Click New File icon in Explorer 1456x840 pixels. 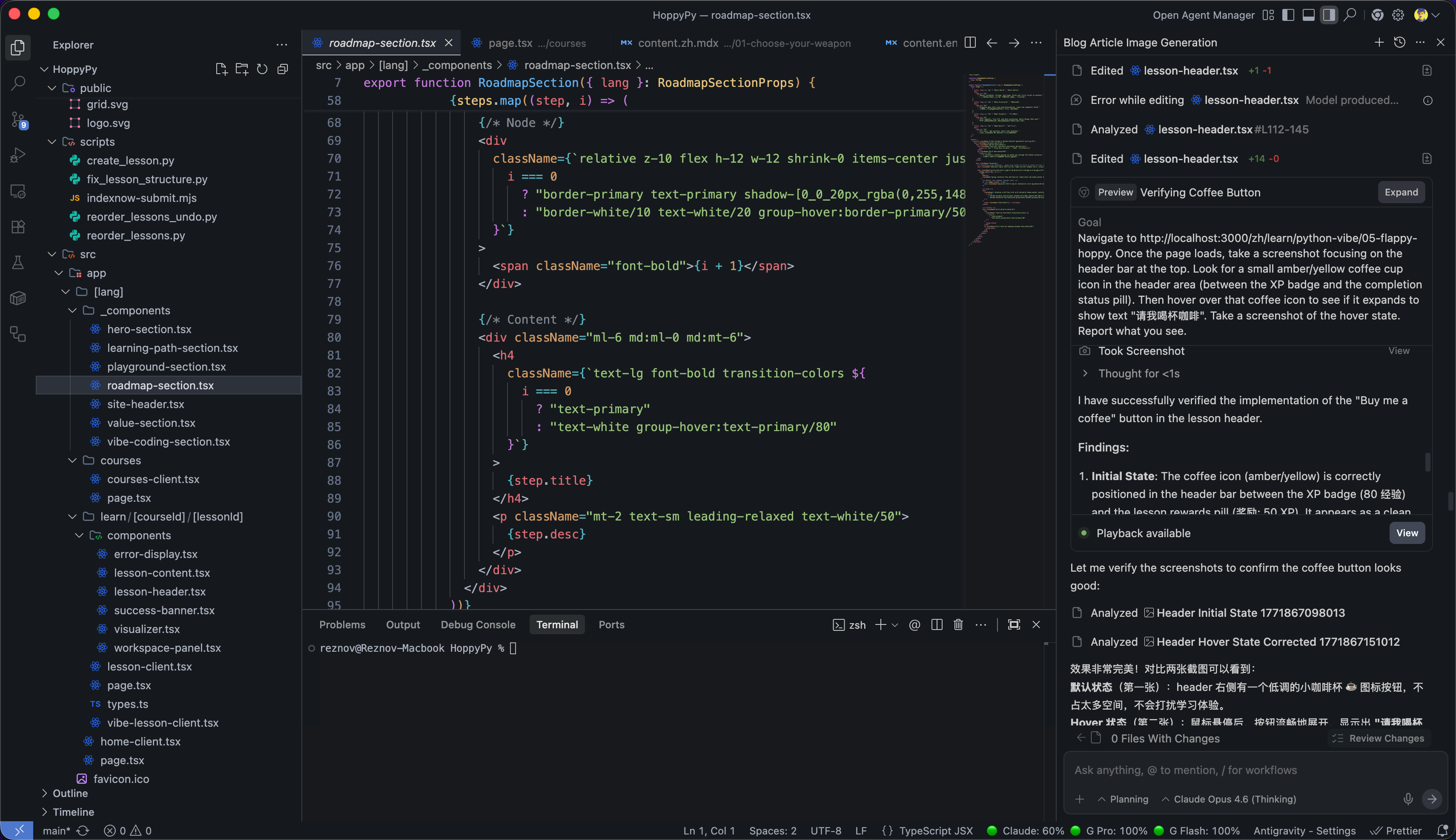coord(221,69)
